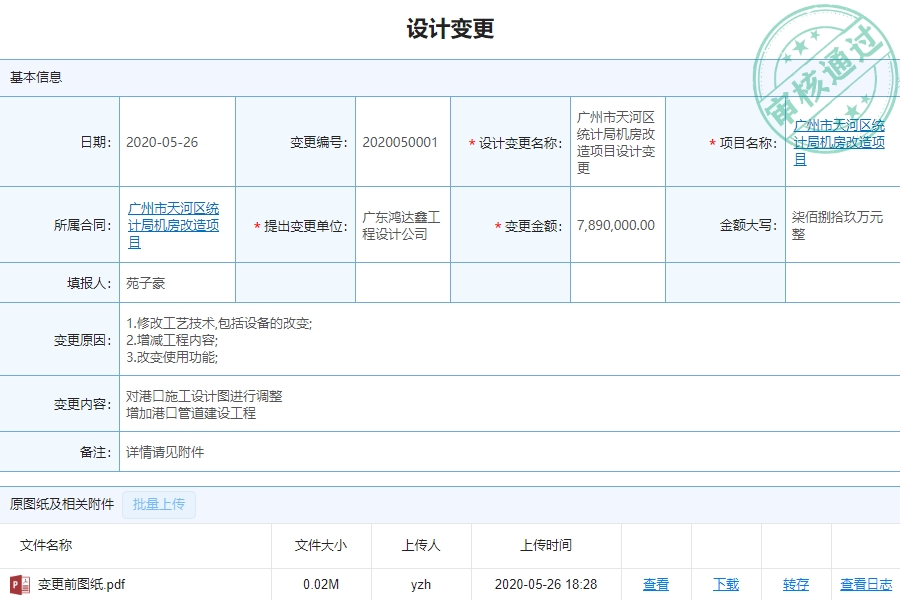Click the remark text 详情请见附件
Viewport: 900px width, 600px height.
tap(165, 452)
